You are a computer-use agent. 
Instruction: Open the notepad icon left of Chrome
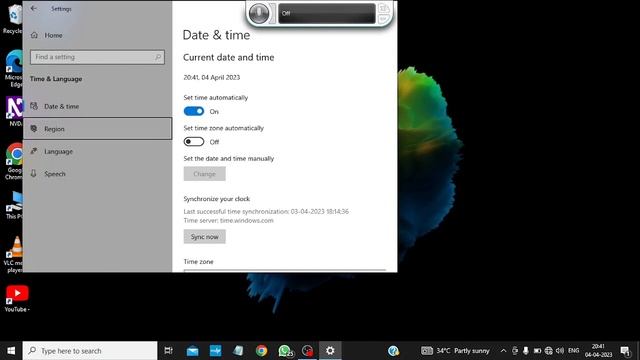tap(238, 351)
